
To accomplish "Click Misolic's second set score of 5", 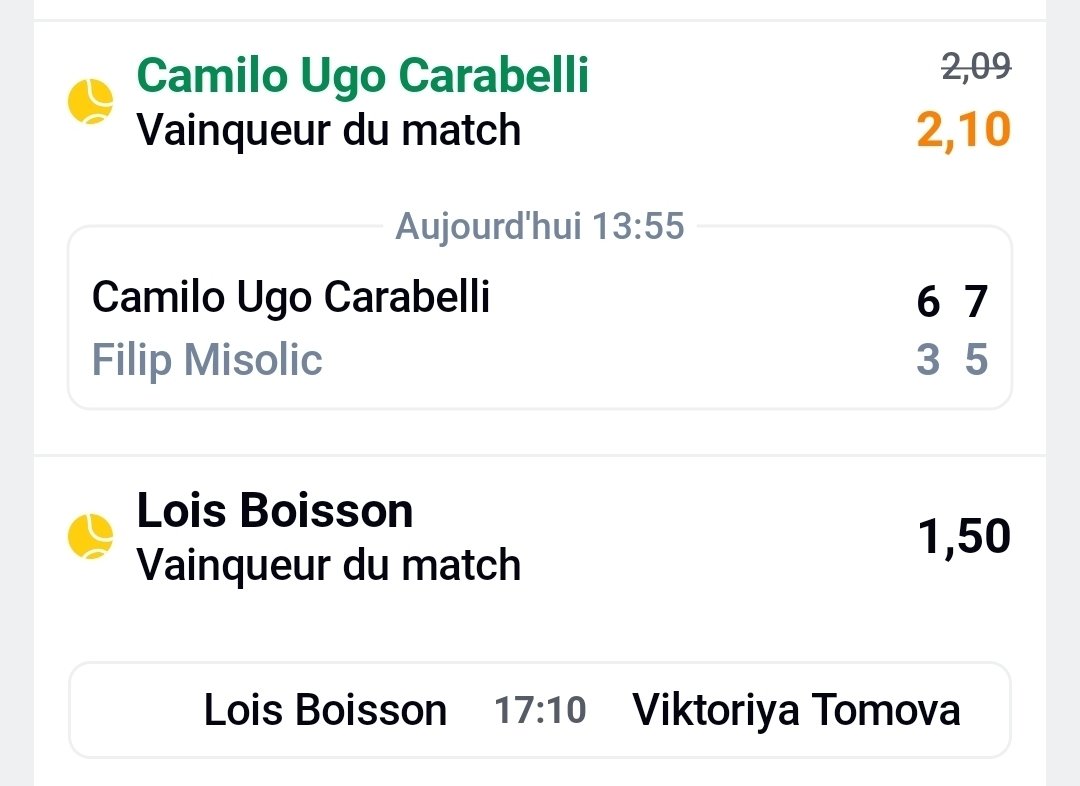I will pyautogui.click(x=977, y=360).
